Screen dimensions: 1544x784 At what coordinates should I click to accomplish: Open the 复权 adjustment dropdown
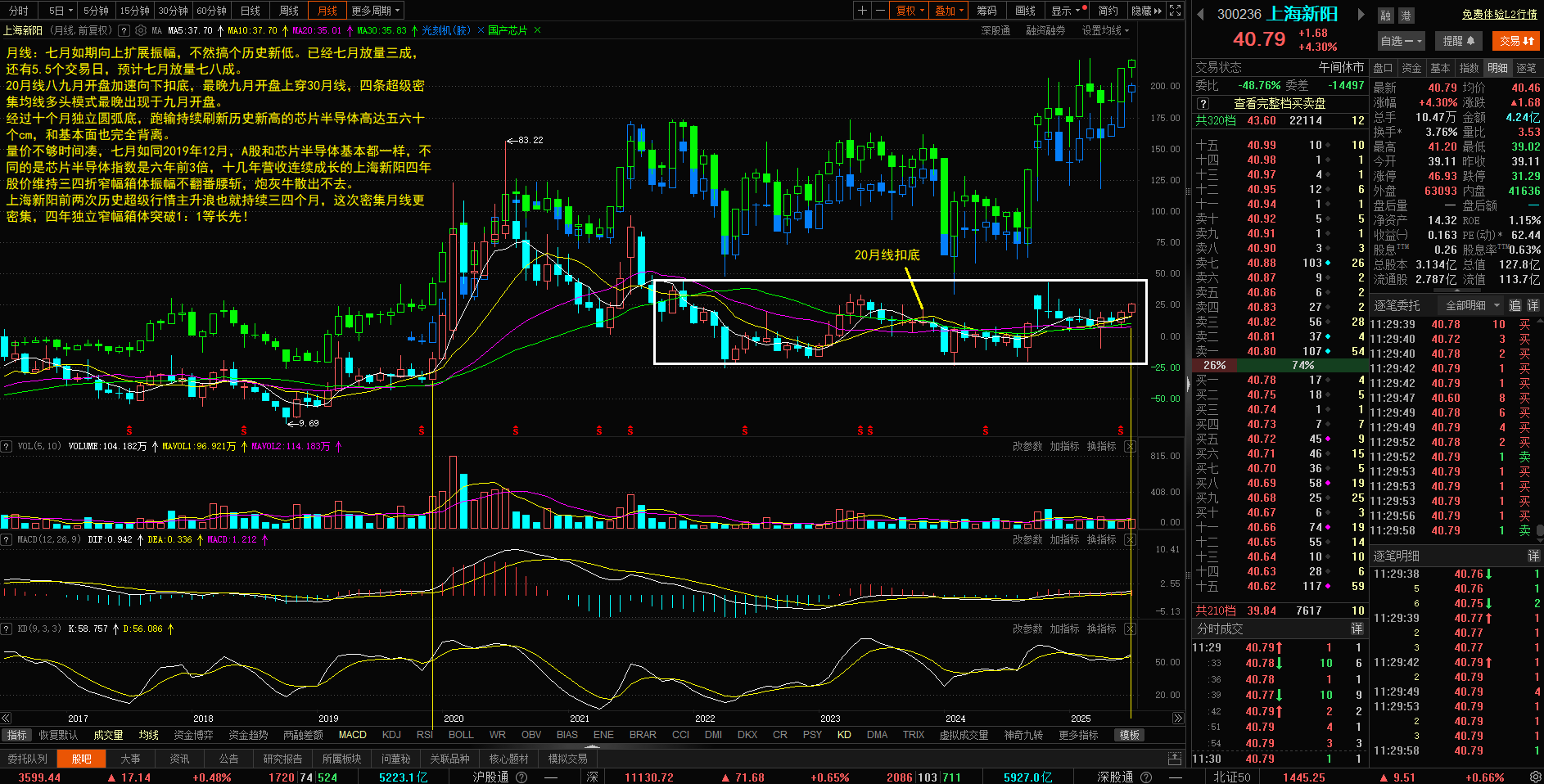click(x=910, y=11)
